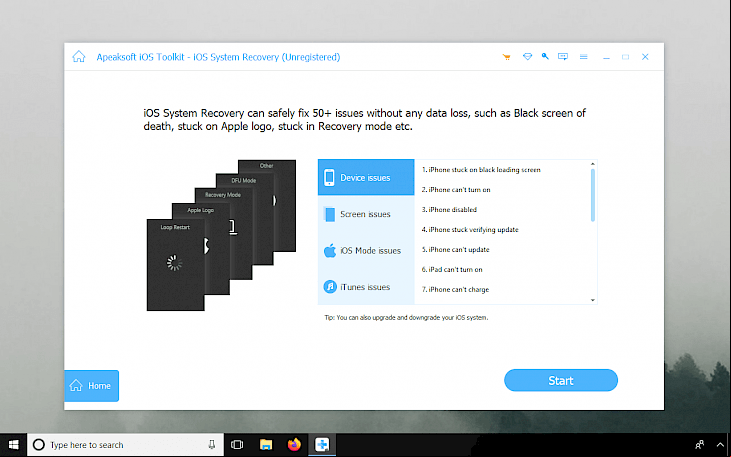Click the microphone icon in search box
Viewport: 731px width, 457px height.
(x=212, y=445)
